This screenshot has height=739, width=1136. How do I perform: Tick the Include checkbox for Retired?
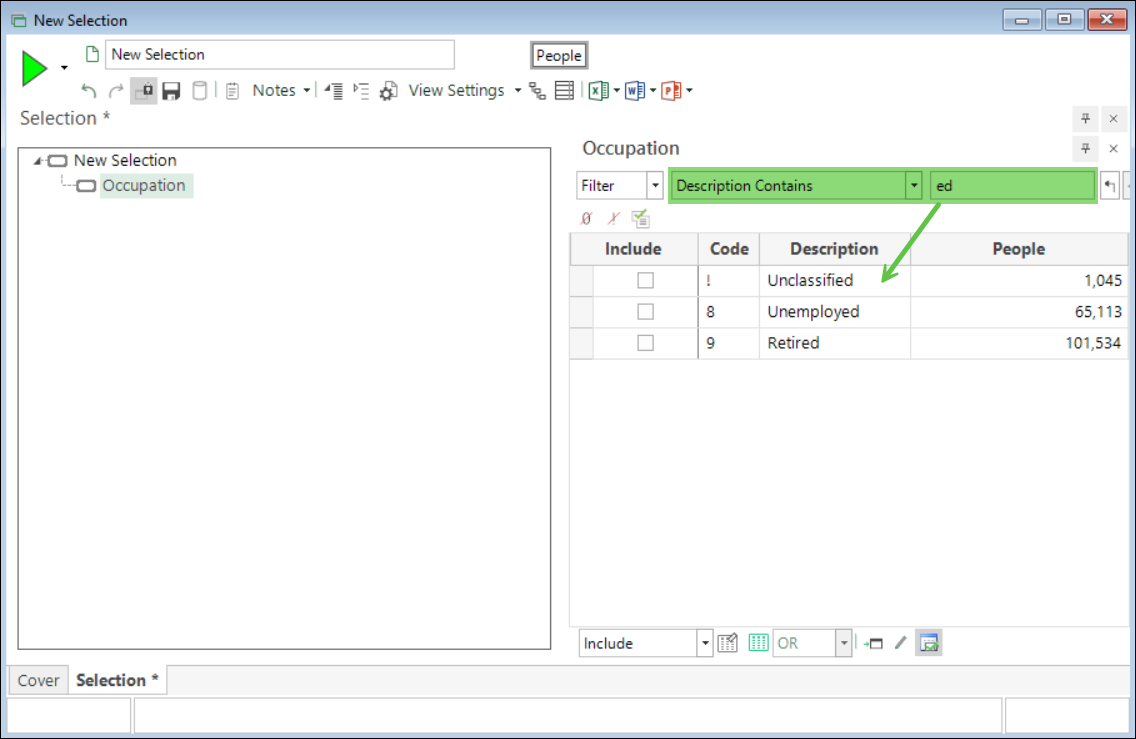tap(646, 343)
